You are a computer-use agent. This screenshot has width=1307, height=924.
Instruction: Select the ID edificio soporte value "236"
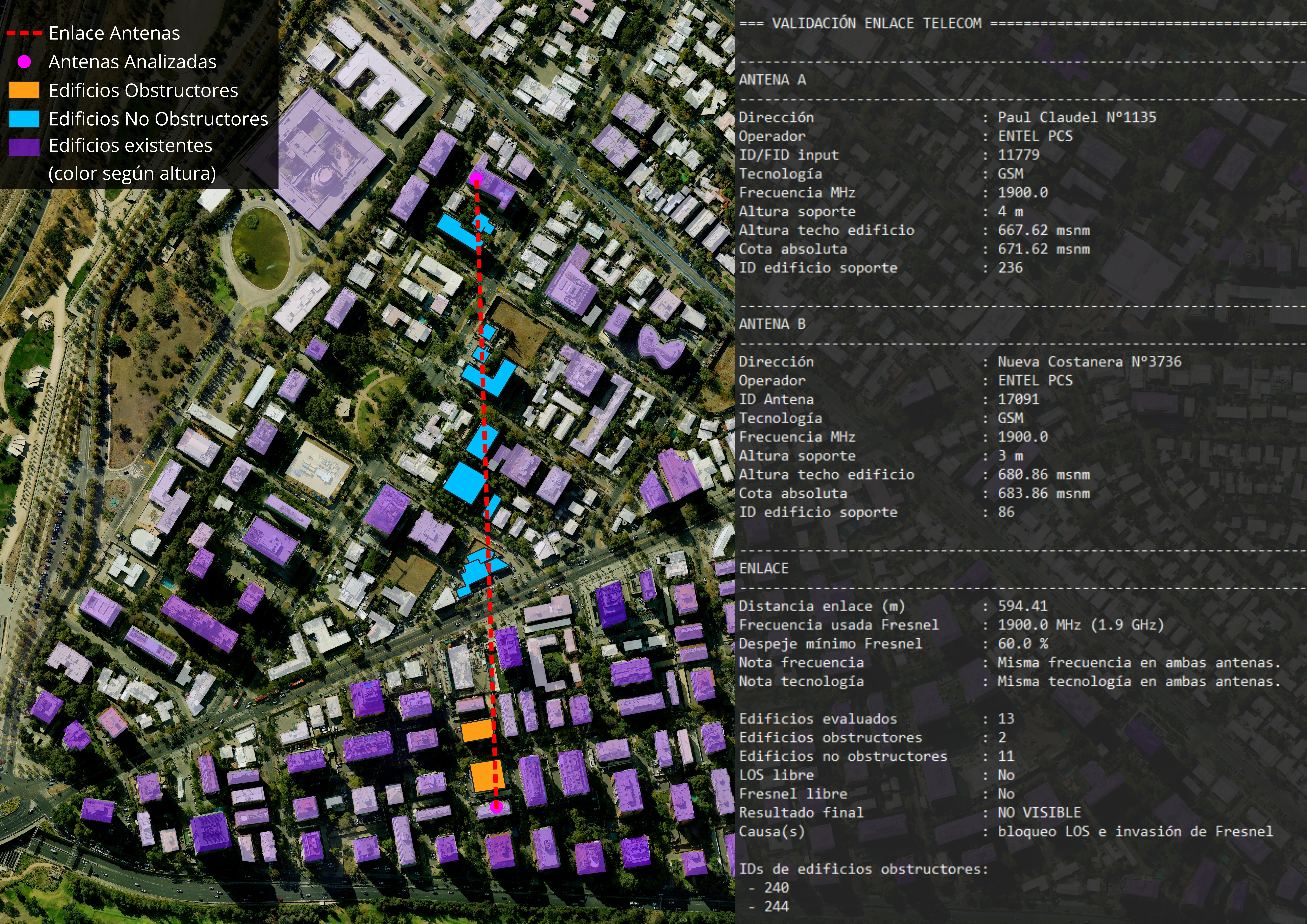1010,268
